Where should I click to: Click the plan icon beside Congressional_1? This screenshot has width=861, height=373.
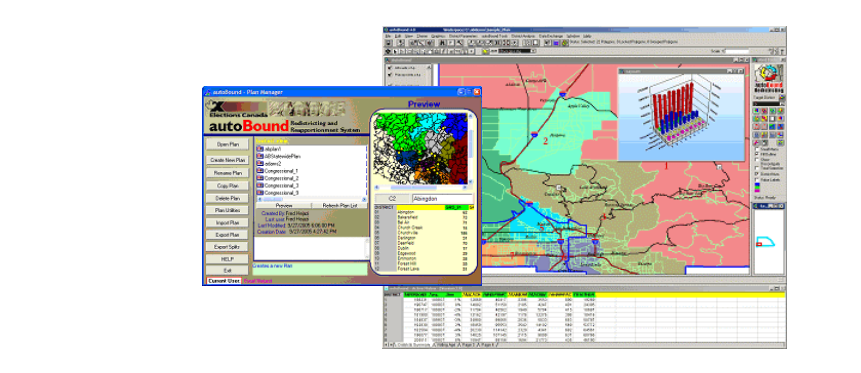pyautogui.click(x=260, y=171)
